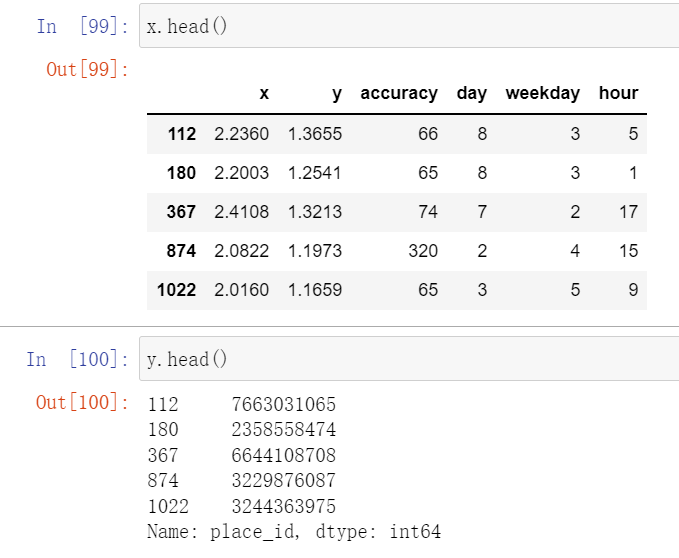
Task: Click accuracy value 320 in row 874
Action: tap(423, 251)
